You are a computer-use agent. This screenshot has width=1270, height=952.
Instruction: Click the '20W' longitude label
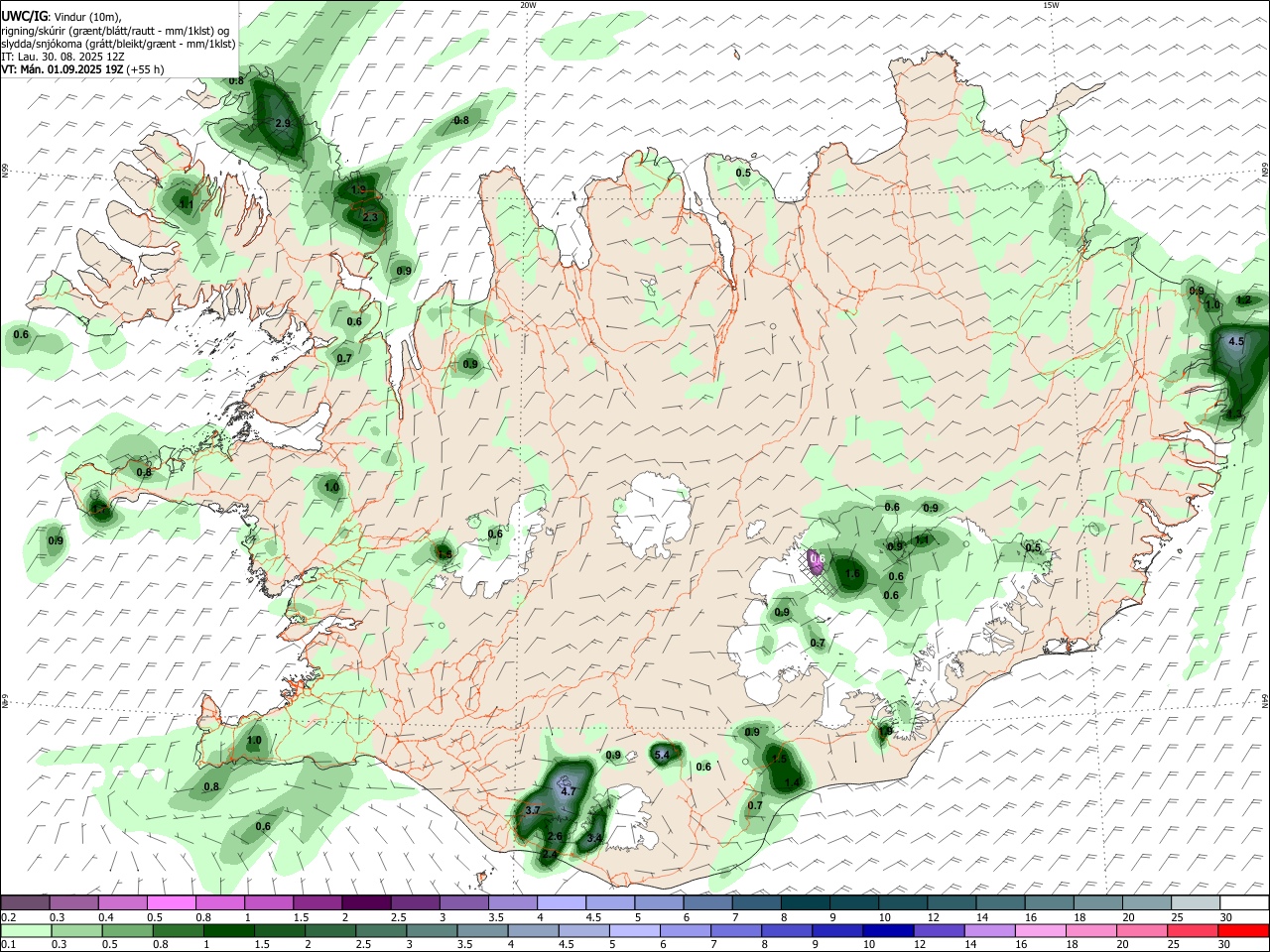(x=528, y=5)
